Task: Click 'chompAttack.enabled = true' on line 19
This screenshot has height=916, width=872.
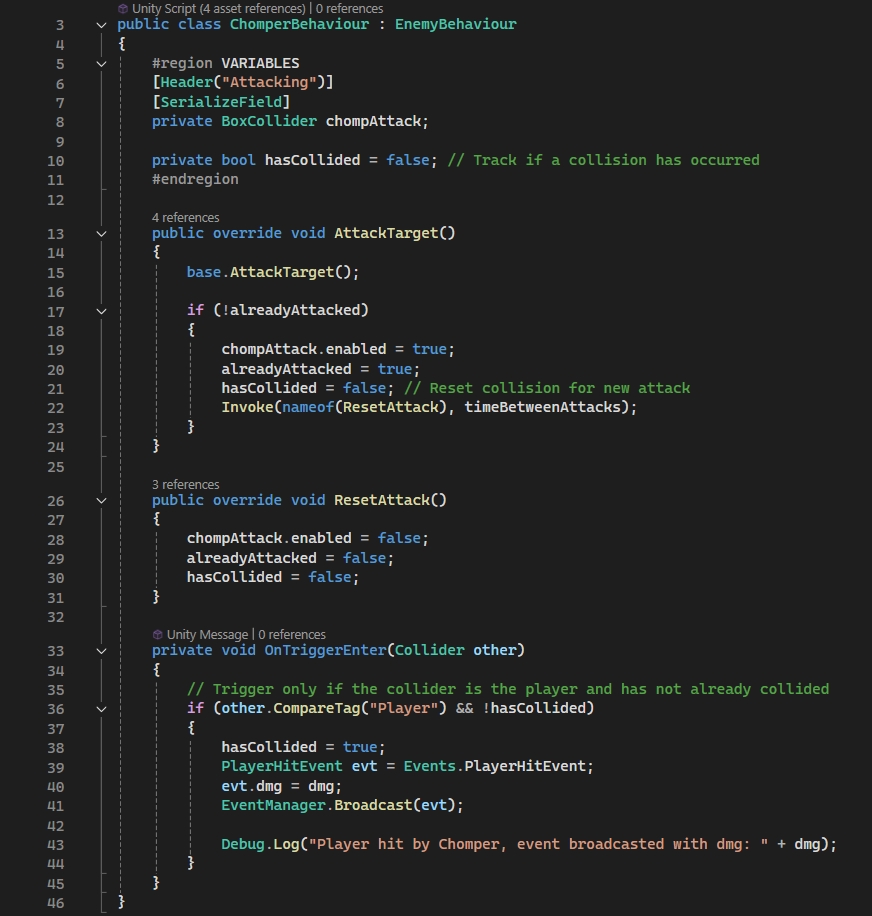Action: click(338, 349)
